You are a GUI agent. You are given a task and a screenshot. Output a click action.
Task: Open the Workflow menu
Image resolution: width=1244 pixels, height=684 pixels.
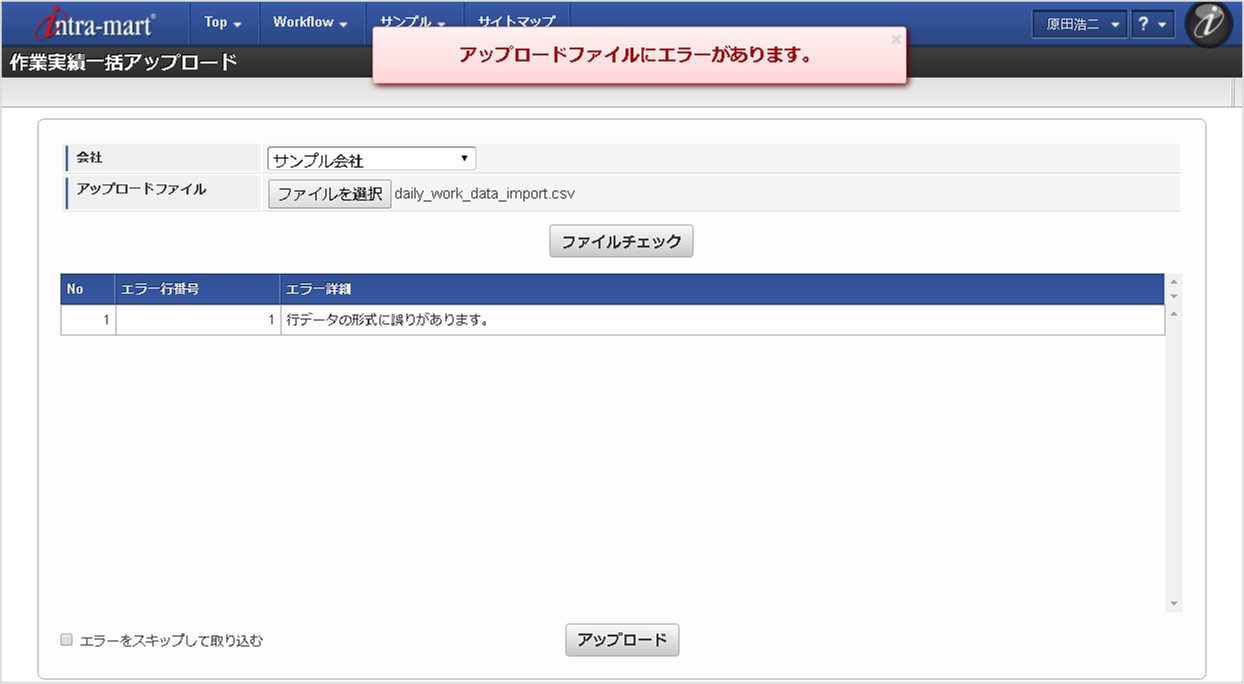[310, 22]
